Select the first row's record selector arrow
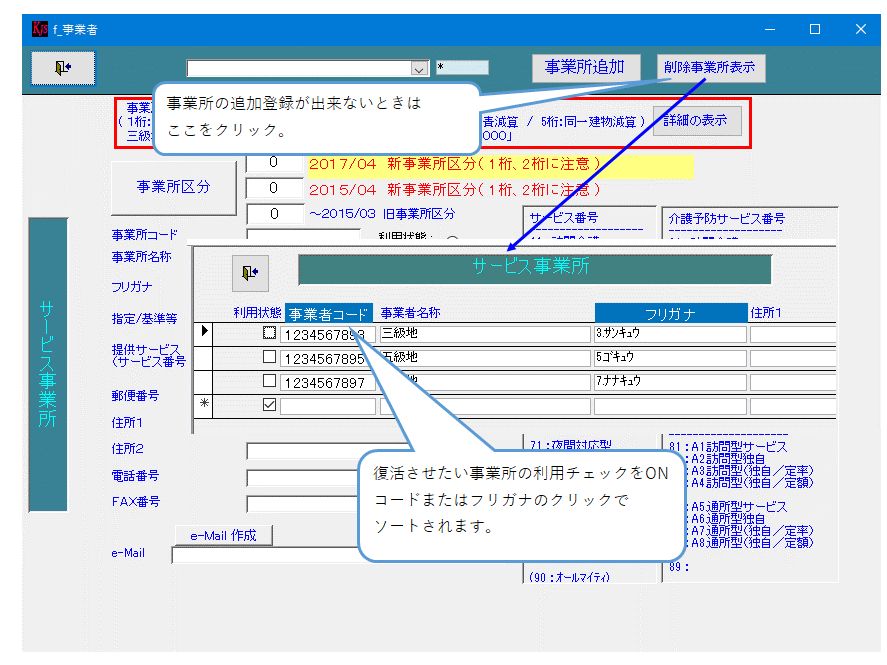This screenshot has width=887, height=665. point(206,331)
